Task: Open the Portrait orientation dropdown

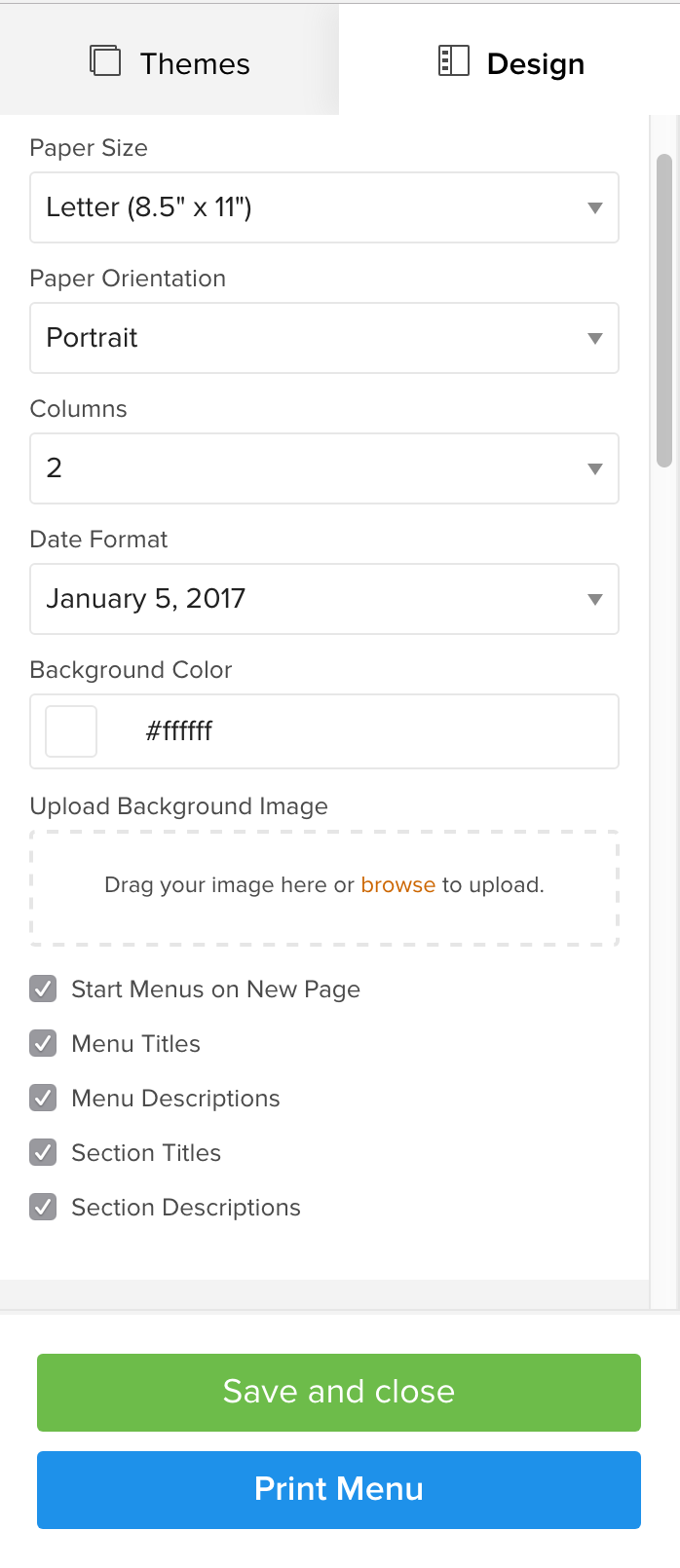Action: tap(324, 338)
